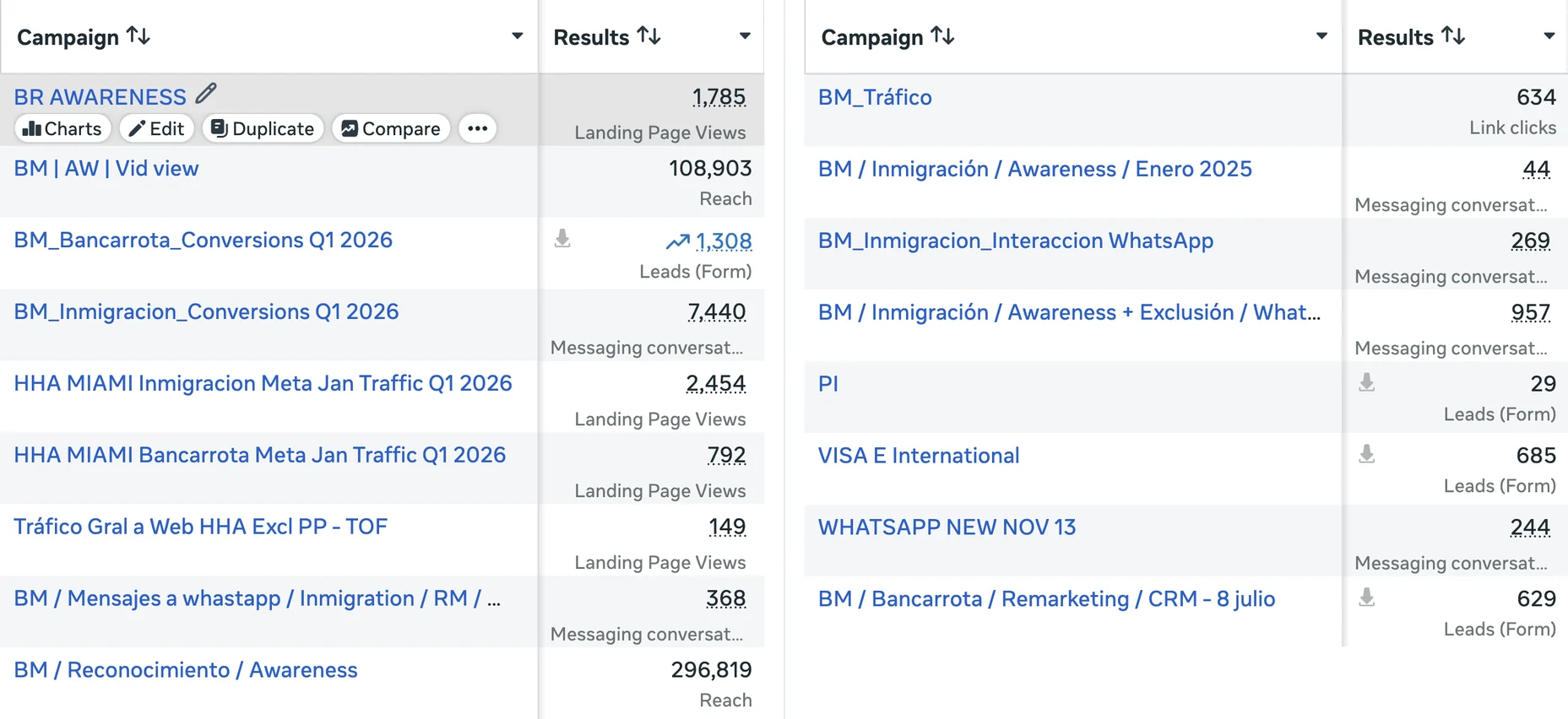The height and width of the screenshot is (719, 1568).
Task: Sort right table by Campaign arrows icon
Action: click(942, 36)
